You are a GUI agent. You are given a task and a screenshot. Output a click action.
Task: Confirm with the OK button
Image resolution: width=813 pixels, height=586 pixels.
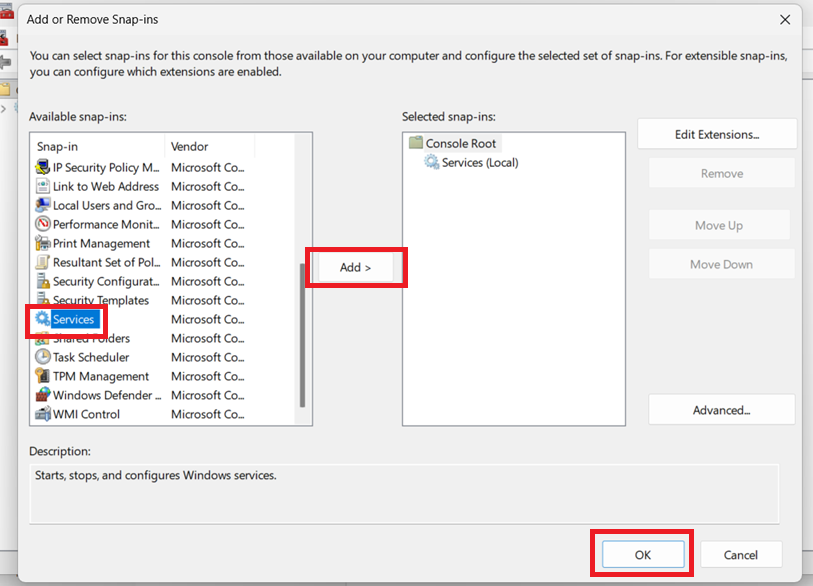click(x=642, y=555)
